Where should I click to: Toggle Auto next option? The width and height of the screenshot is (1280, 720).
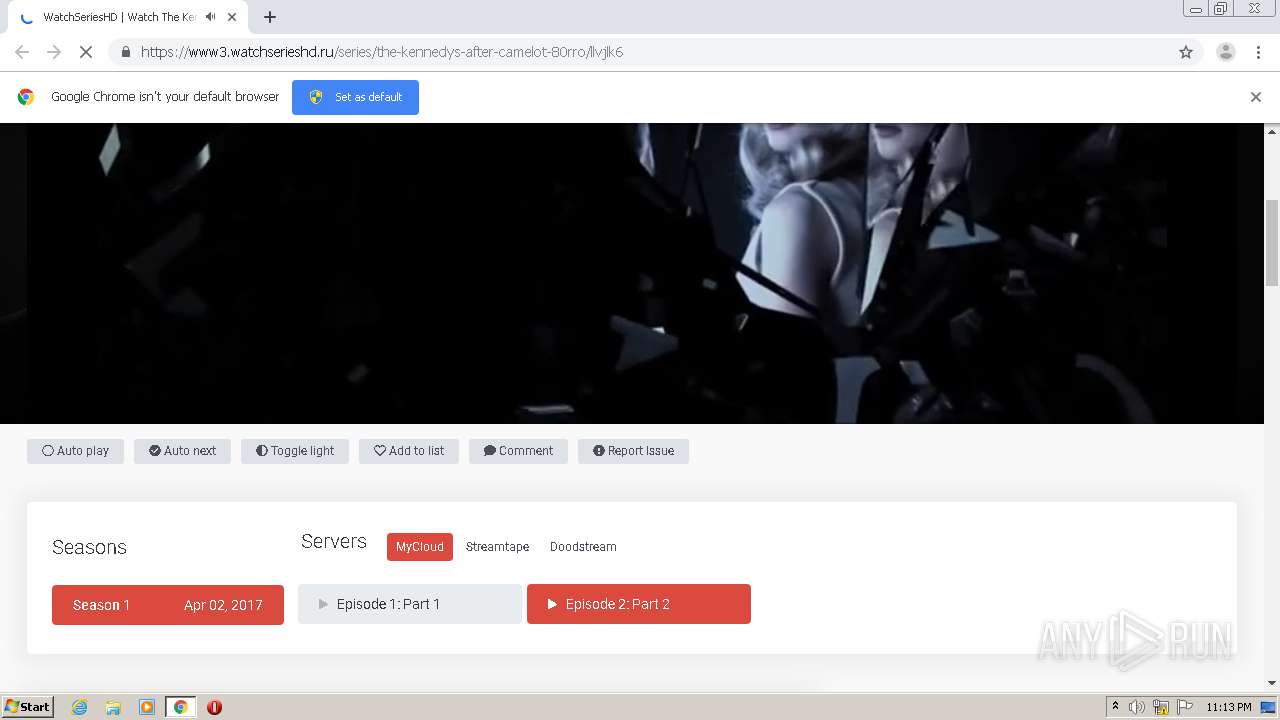182,451
